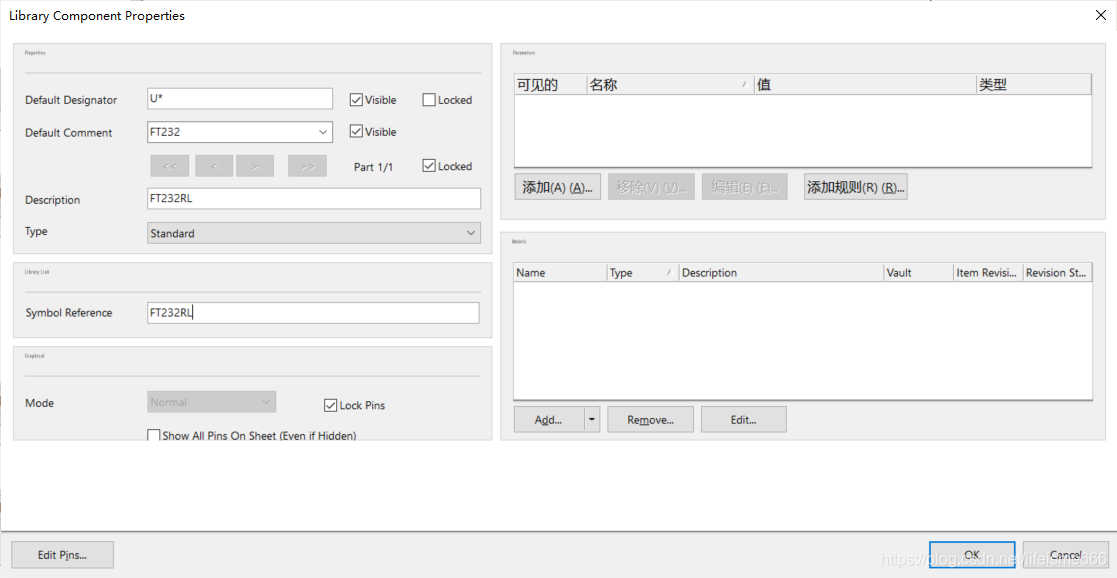Toggle Visible checkbox for Default Comment
This screenshot has width=1117, height=578.
(x=356, y=132)
